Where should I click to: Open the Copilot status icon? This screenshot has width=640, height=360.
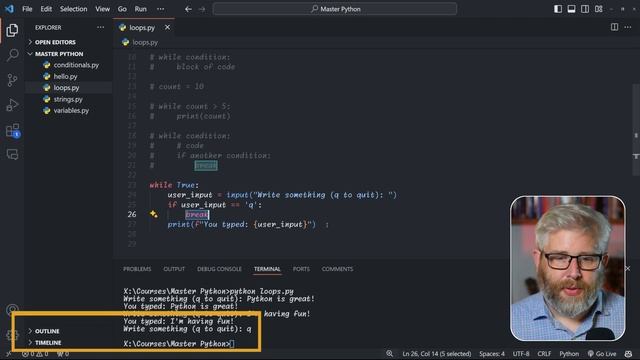coord(629,354)
